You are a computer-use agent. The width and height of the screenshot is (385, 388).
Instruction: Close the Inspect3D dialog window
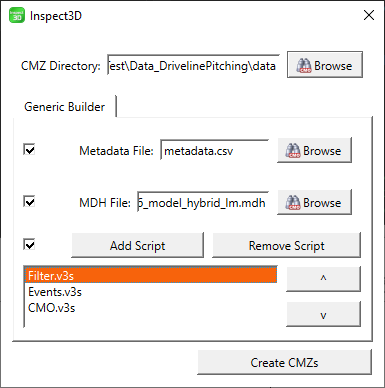[x=369, y=15]
